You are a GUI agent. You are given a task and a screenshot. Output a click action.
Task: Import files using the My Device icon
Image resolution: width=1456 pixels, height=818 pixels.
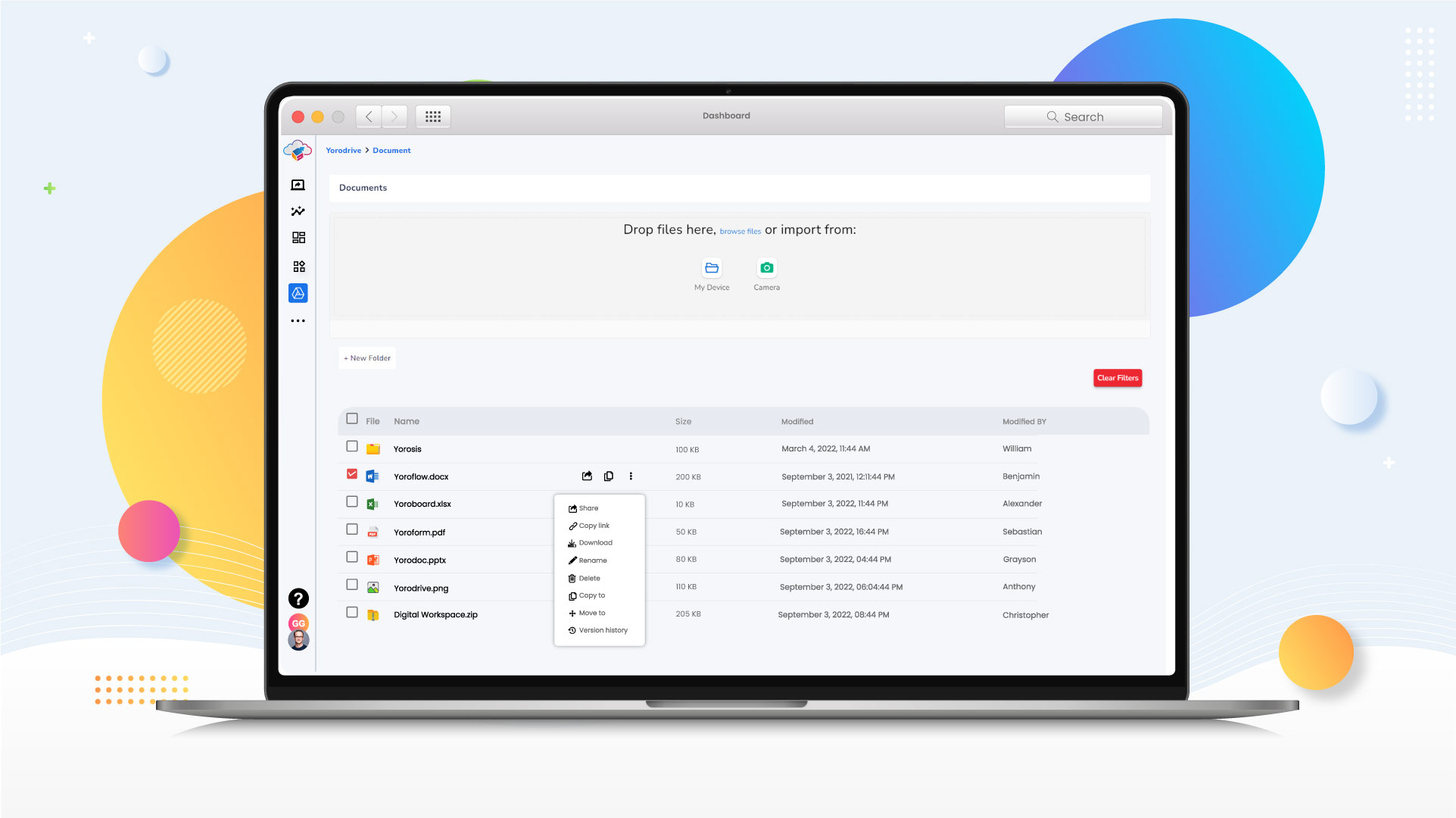tap(711, 267)
